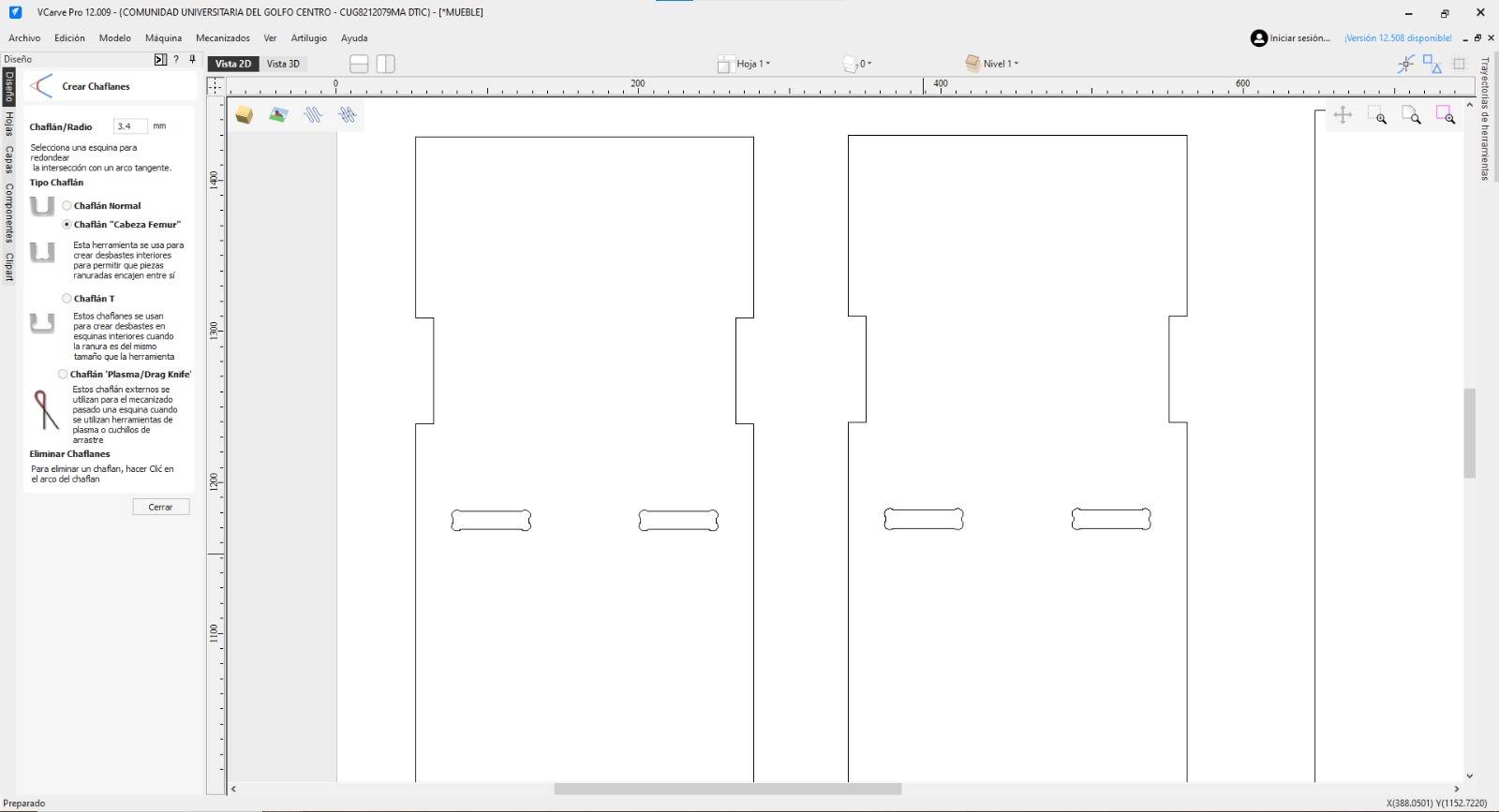Click the Eliminar Chaflanes heading
The height and width of the screenshot is (812, 1499).
[x=70, y=454]
